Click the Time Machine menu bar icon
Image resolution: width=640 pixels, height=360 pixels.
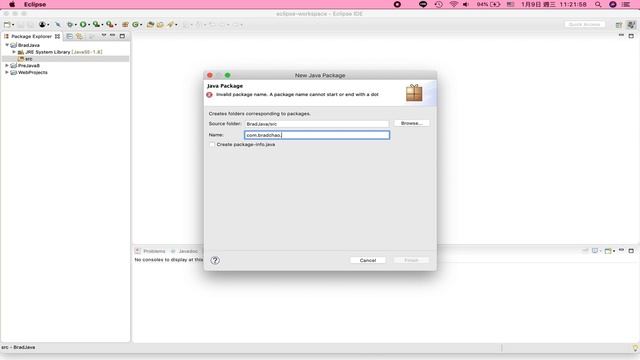[439, 4]
